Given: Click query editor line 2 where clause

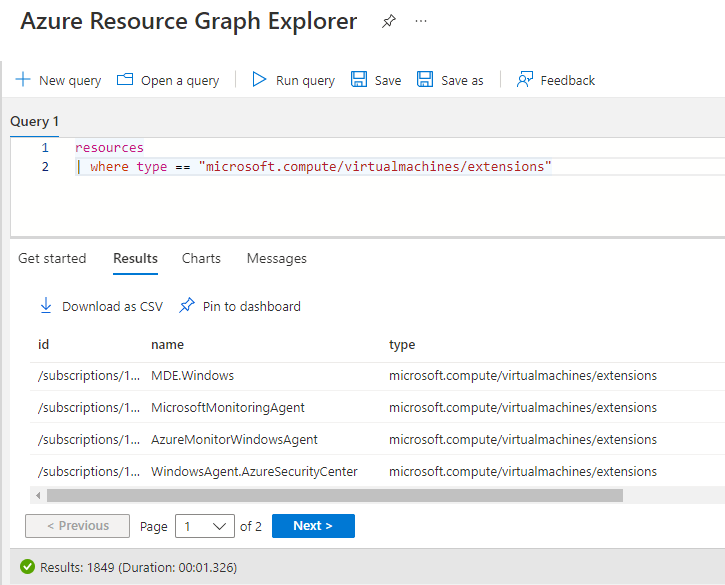Looking at the screenshot, I should 313,166.
